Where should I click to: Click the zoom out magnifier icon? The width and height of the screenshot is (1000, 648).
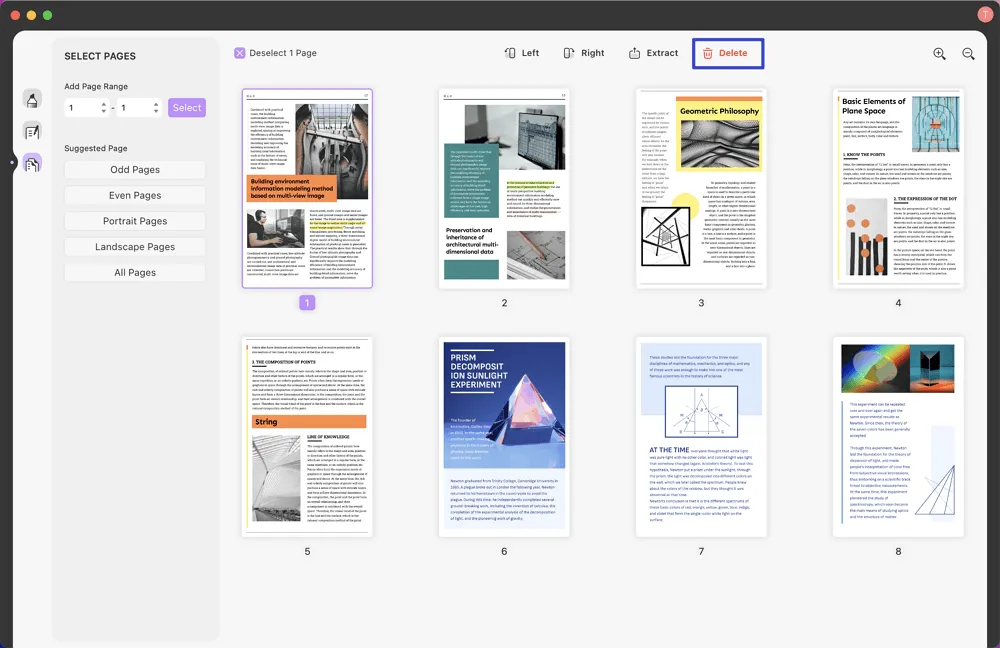(968, 54)
